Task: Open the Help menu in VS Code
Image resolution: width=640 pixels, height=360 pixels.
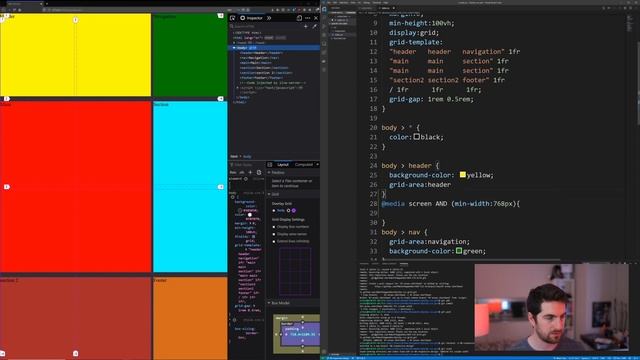Action: [x=386, y=2]
